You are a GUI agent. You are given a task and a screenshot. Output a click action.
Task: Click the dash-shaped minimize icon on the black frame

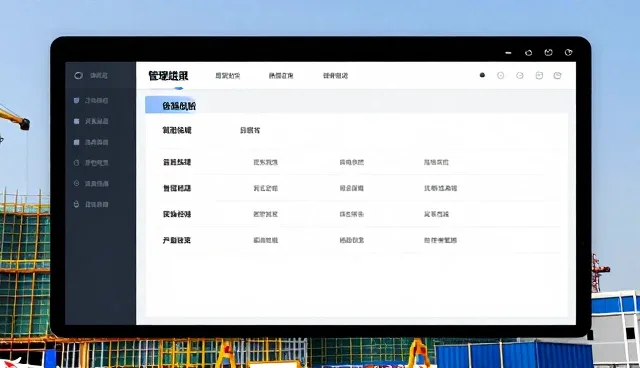click(508, 53)
